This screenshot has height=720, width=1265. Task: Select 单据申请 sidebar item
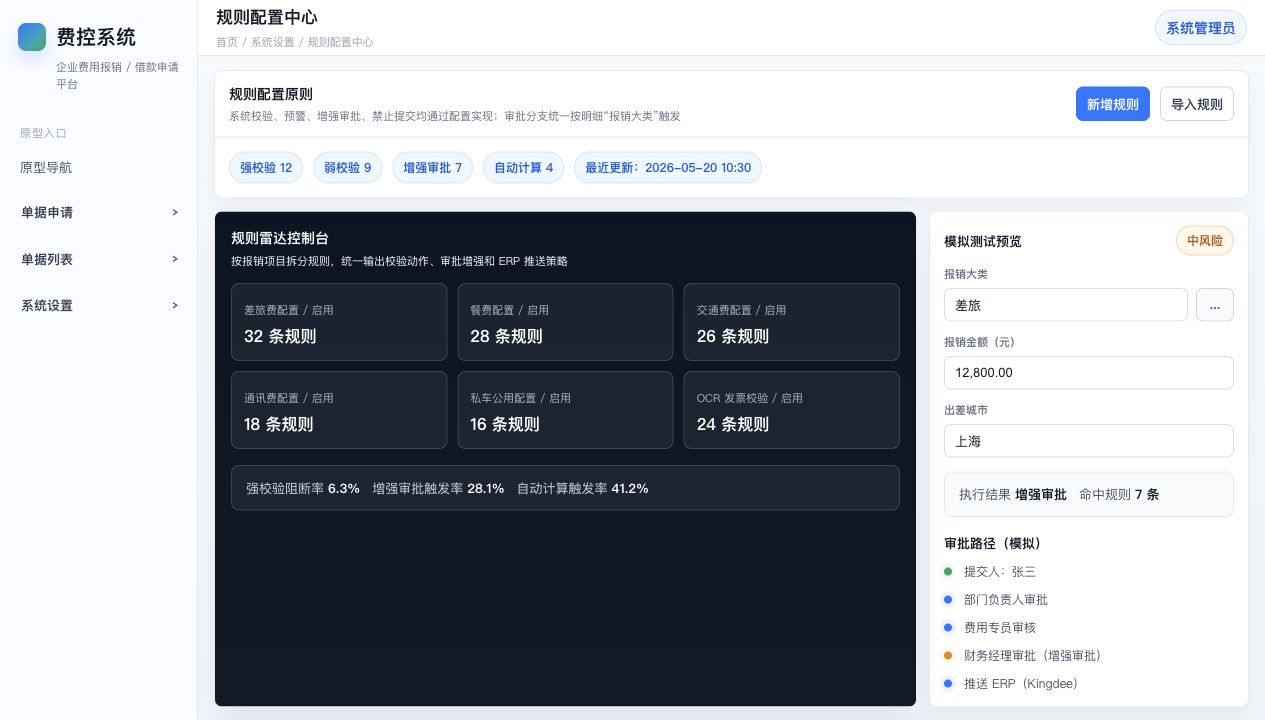point(99,212)
